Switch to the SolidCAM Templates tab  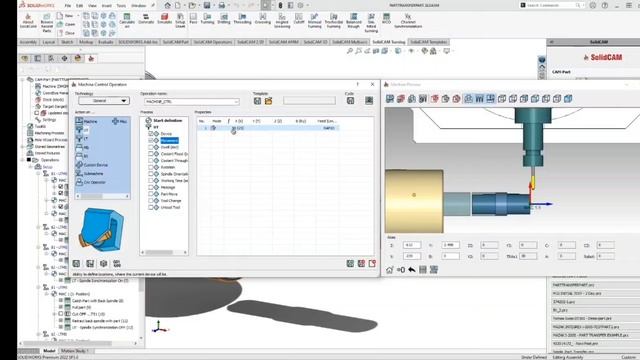pos(429,42)
